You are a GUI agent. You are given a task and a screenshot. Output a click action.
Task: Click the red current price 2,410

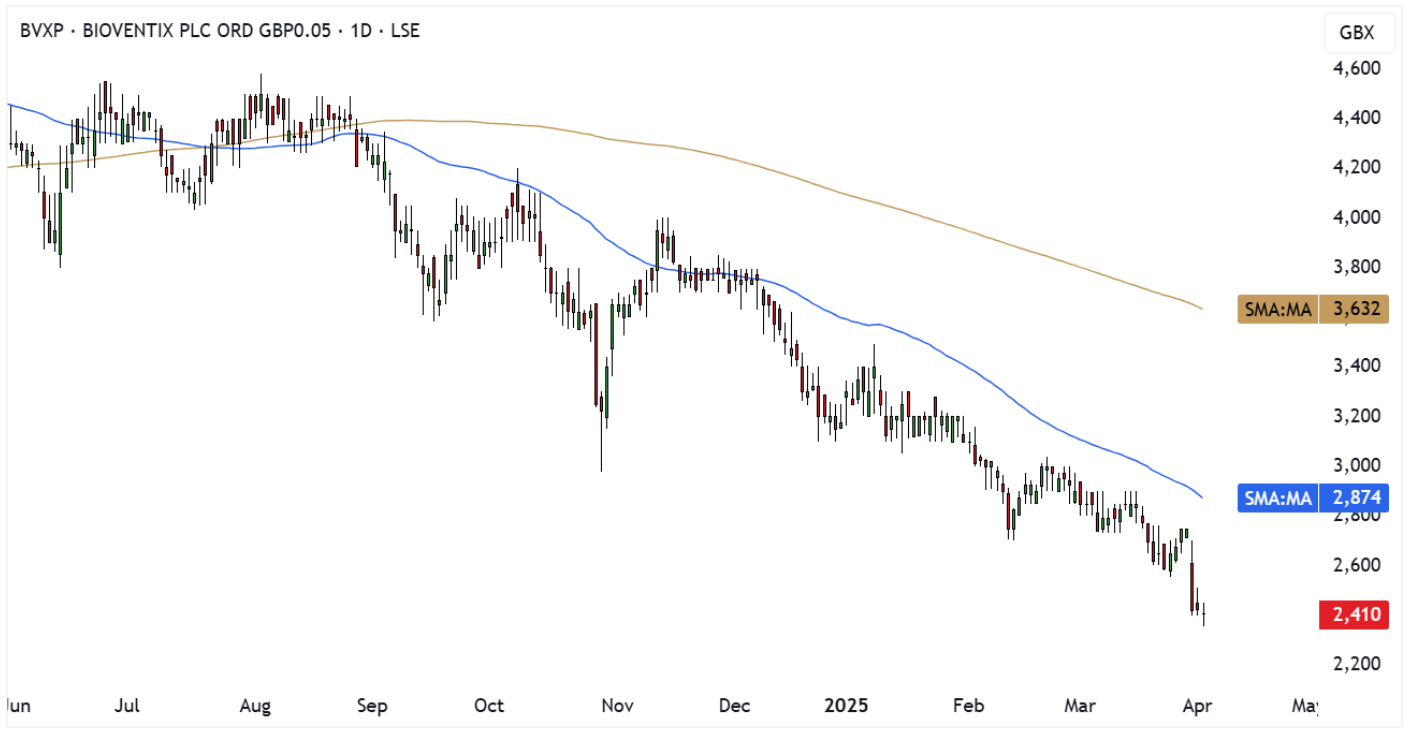coord(1355,613)
